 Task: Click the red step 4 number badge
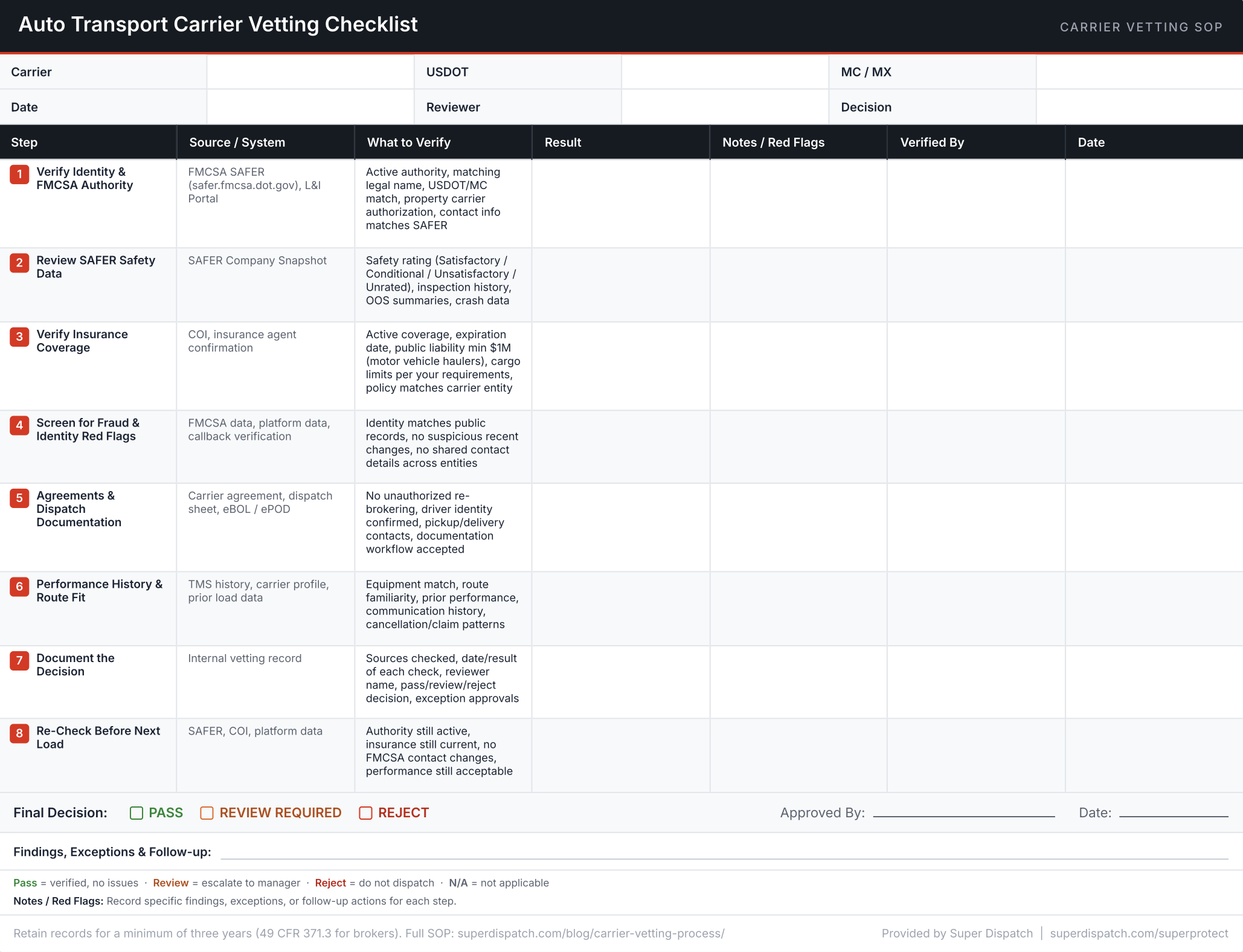click(x=19, y=425)
